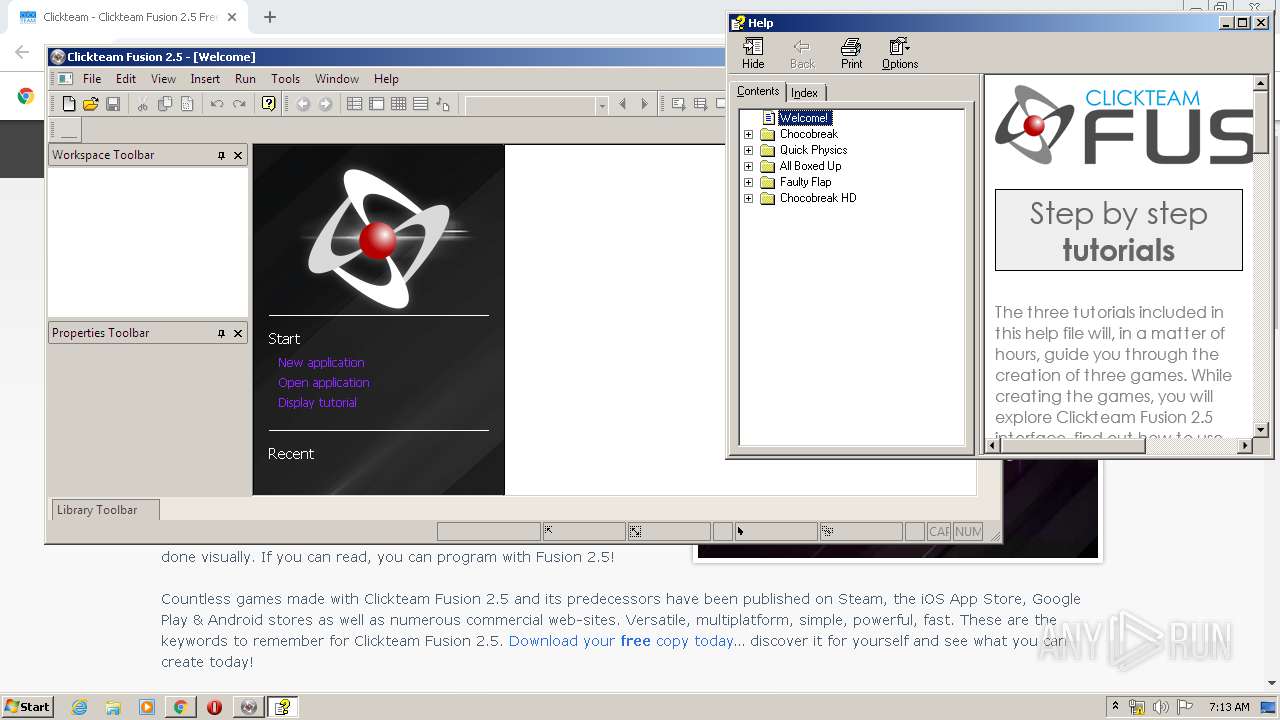Click the Display tutorial link
Screen dimensions: 1280x720
[317, 403]
